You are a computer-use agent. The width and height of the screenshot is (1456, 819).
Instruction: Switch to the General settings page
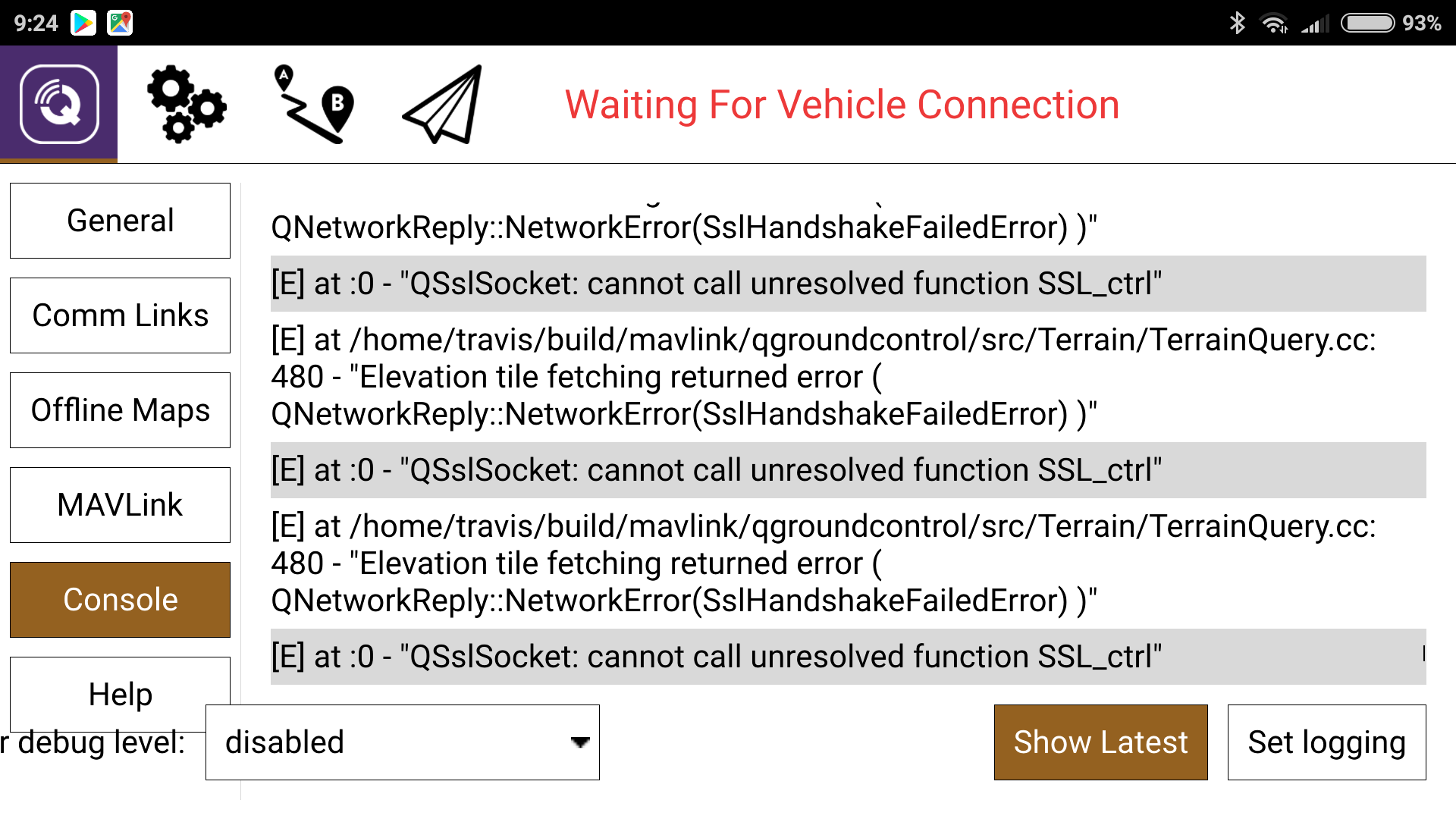click(x=119, y=221)
